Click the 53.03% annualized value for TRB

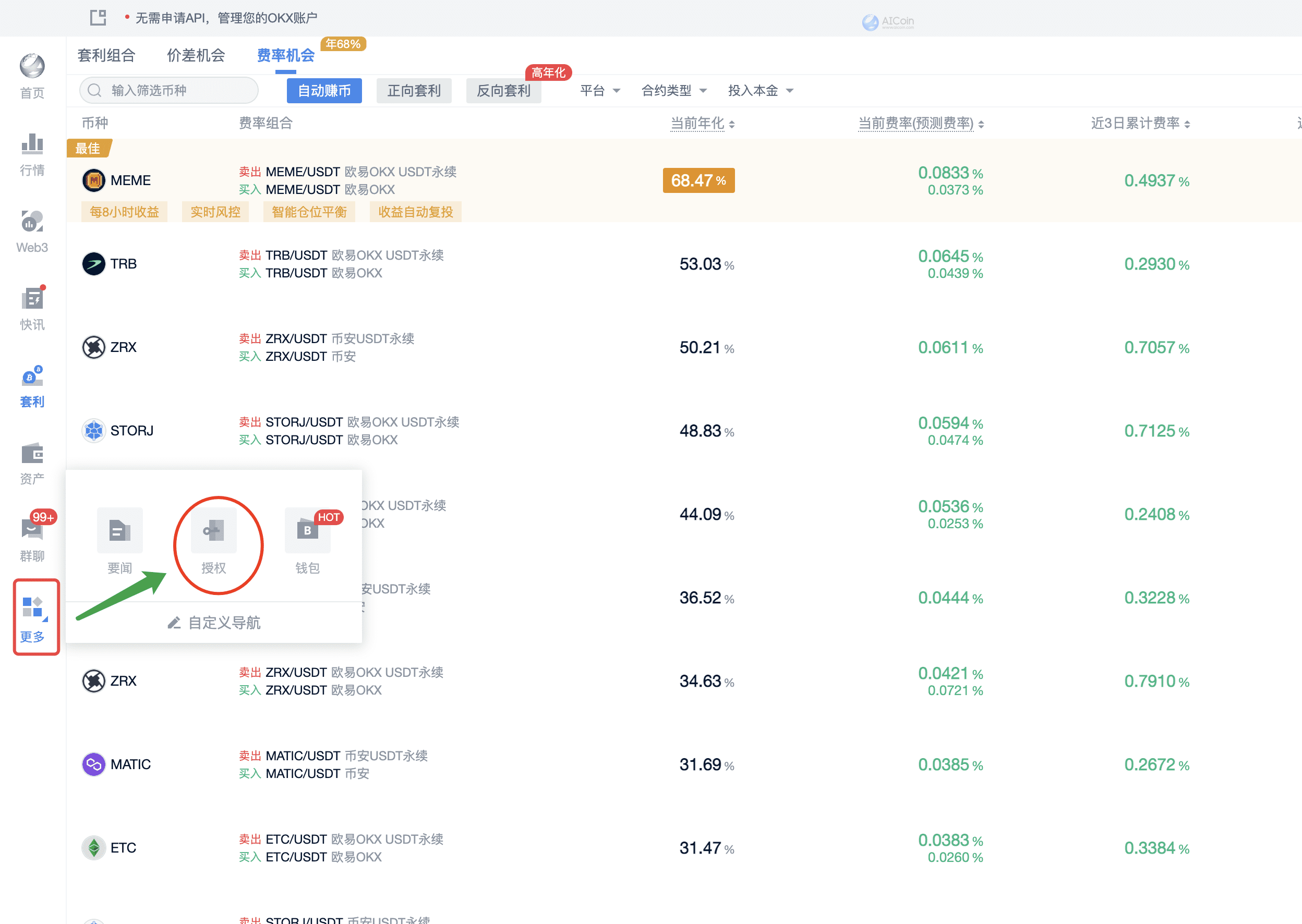pos(707,264)
